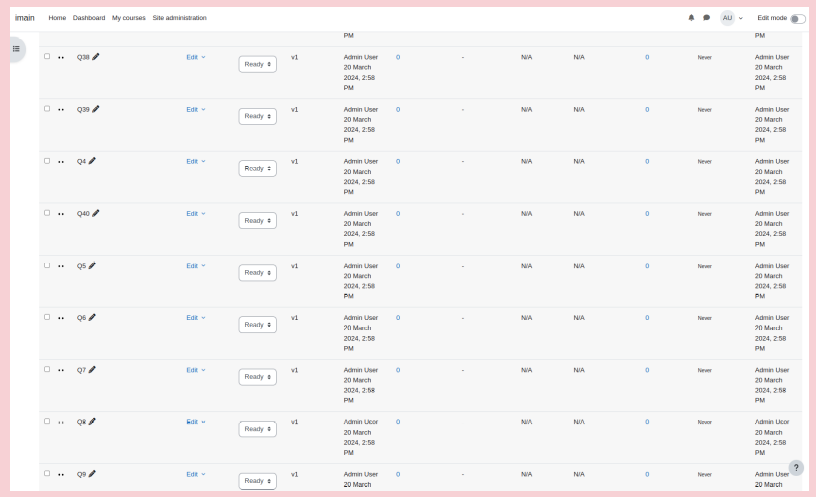The height and width of the screenshot is (497, 816).
Task: Open My courses in the navigation bar
Action: point(129,18)
